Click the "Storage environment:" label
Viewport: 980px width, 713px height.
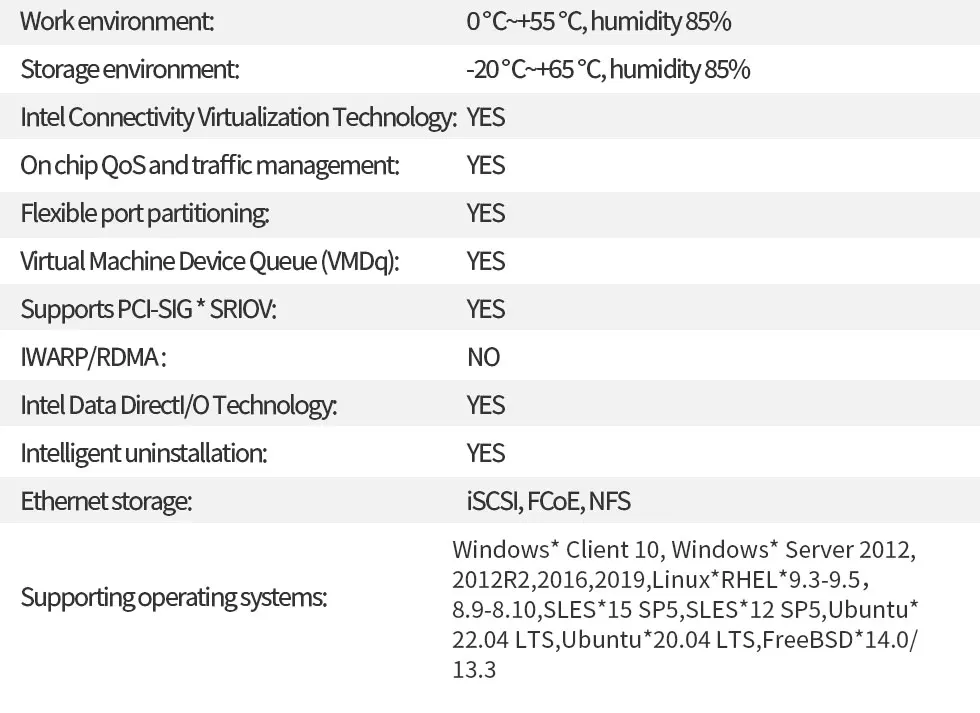pyautogui.click(x=130, y=69)
